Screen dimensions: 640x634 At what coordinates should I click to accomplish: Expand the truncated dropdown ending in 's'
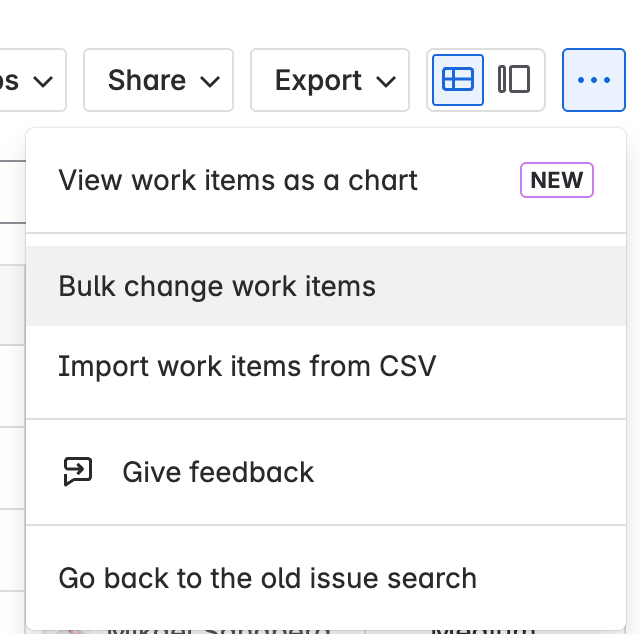point(33,80)
